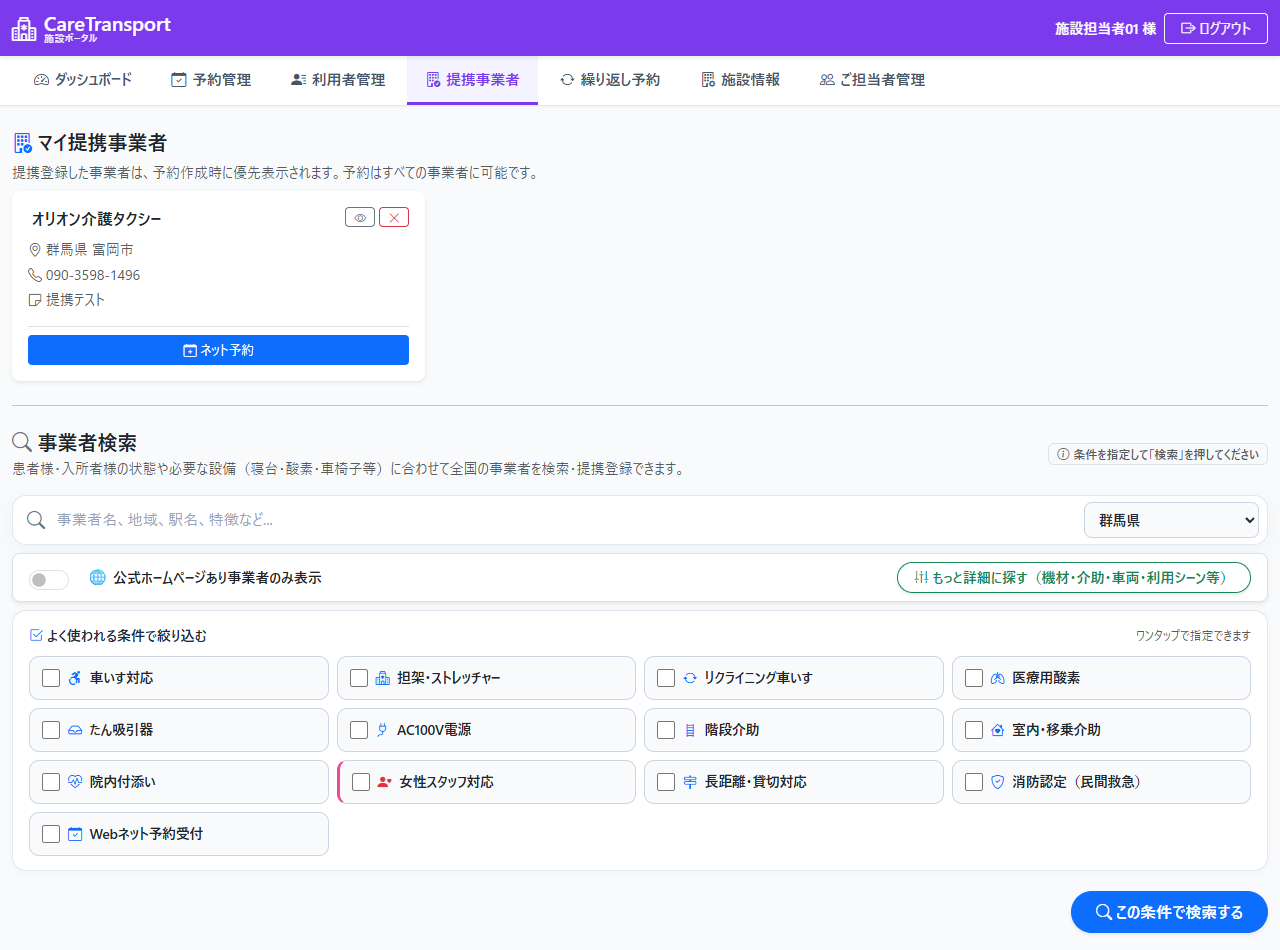Viewport: 1280px width, 950px height.
Task: Click the suction device icon for たん吸引器
Action: click(75, 730)
